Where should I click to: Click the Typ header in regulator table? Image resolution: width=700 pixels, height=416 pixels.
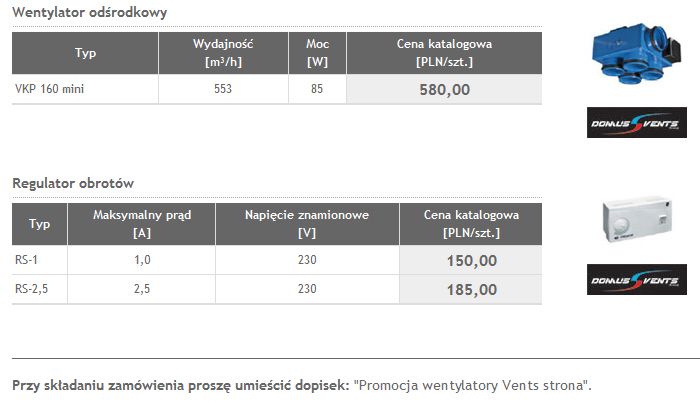[40, 224]
